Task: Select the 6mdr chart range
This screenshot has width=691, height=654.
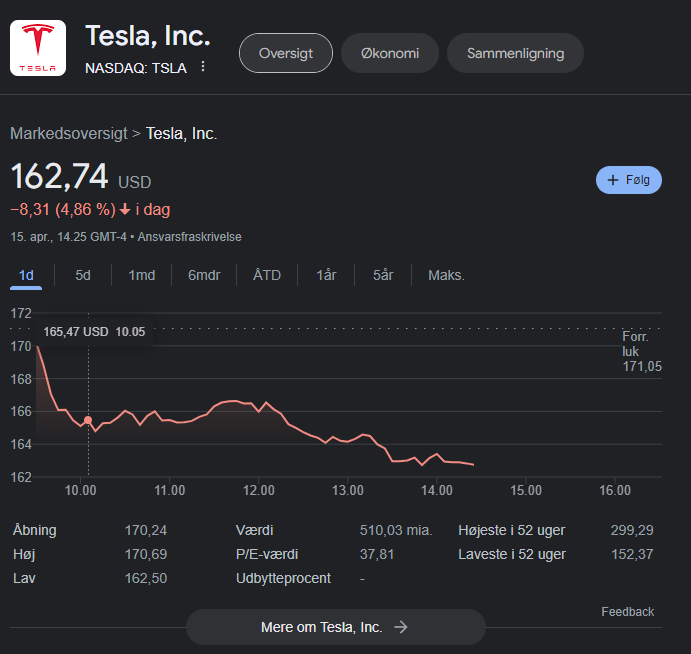Action: pyautogui.click(x=204, y=275)
